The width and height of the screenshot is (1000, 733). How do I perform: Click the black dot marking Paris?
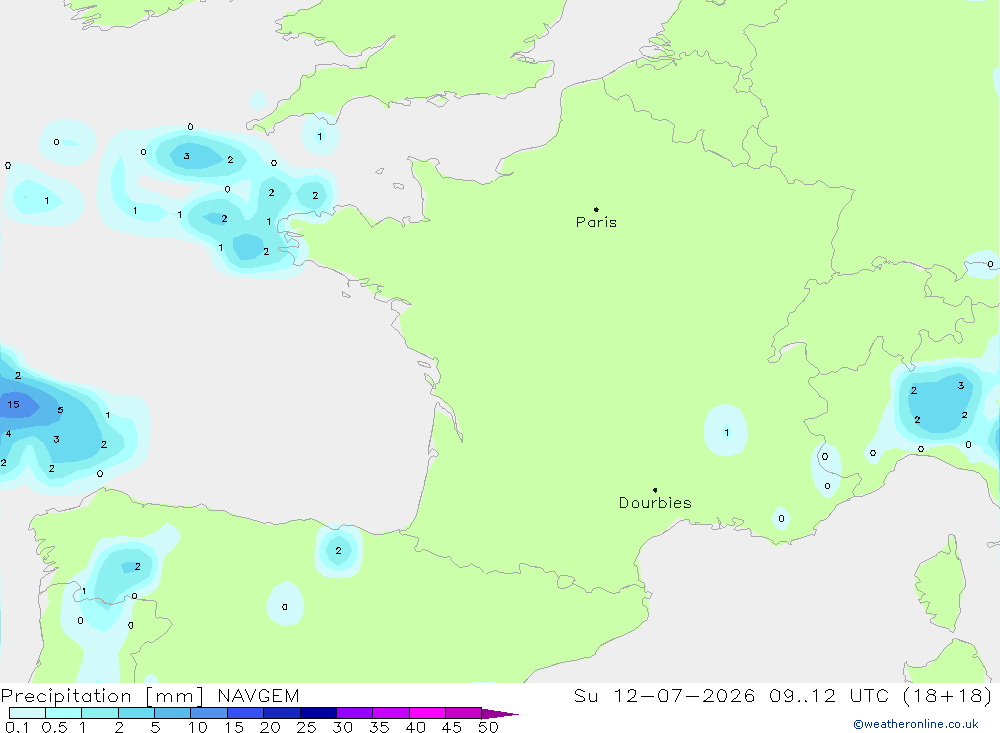596,209
